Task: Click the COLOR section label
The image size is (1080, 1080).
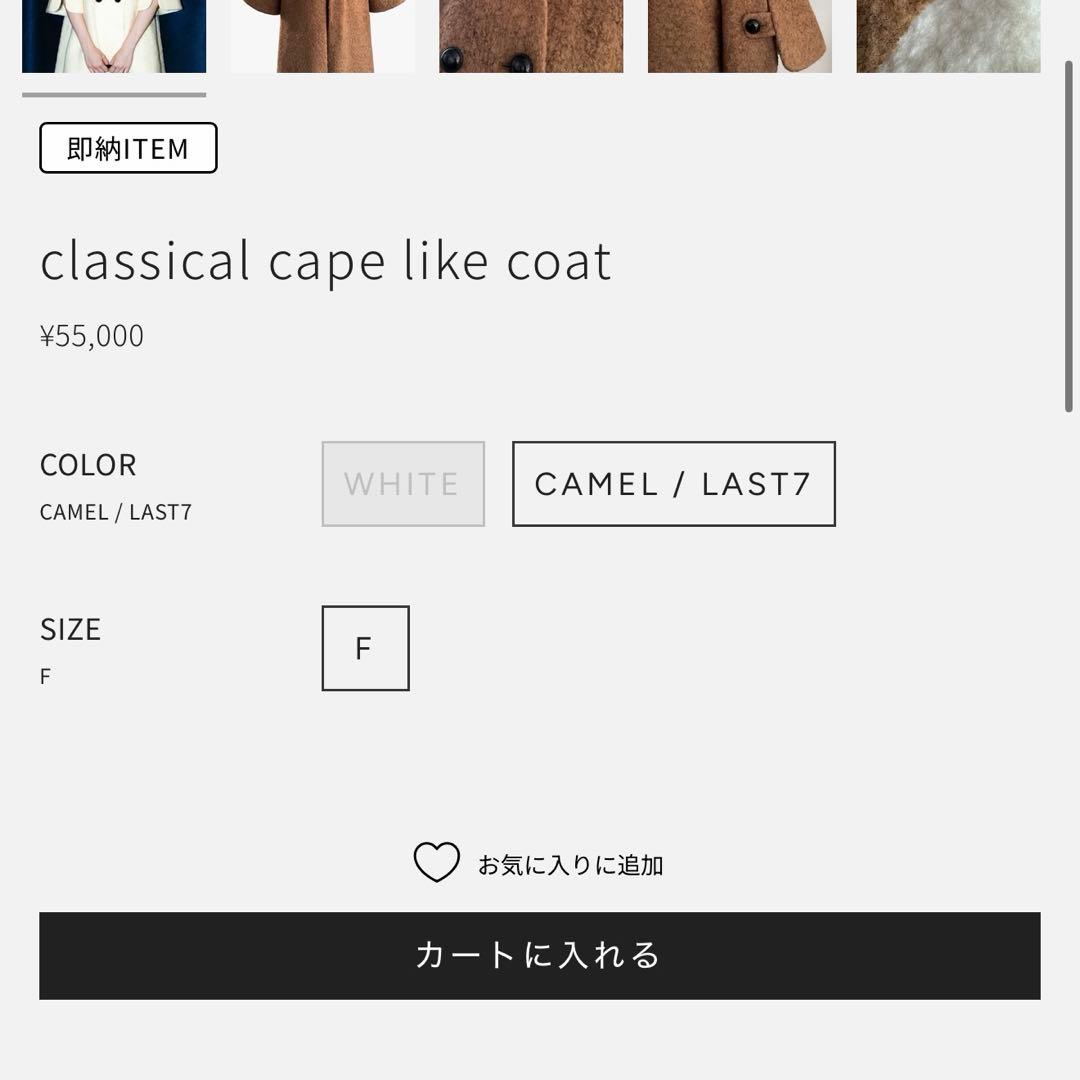Action: (88, 465)
